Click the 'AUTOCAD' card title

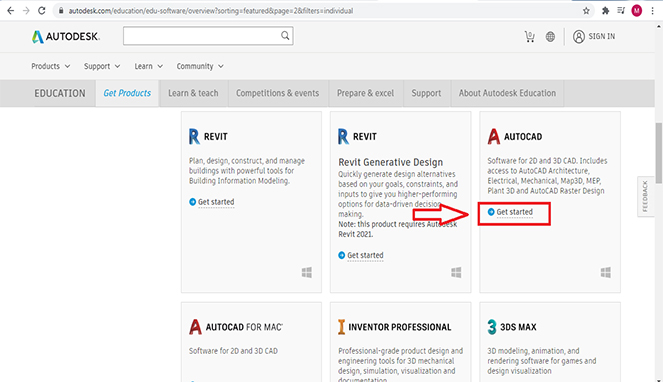tap(523, 137)
